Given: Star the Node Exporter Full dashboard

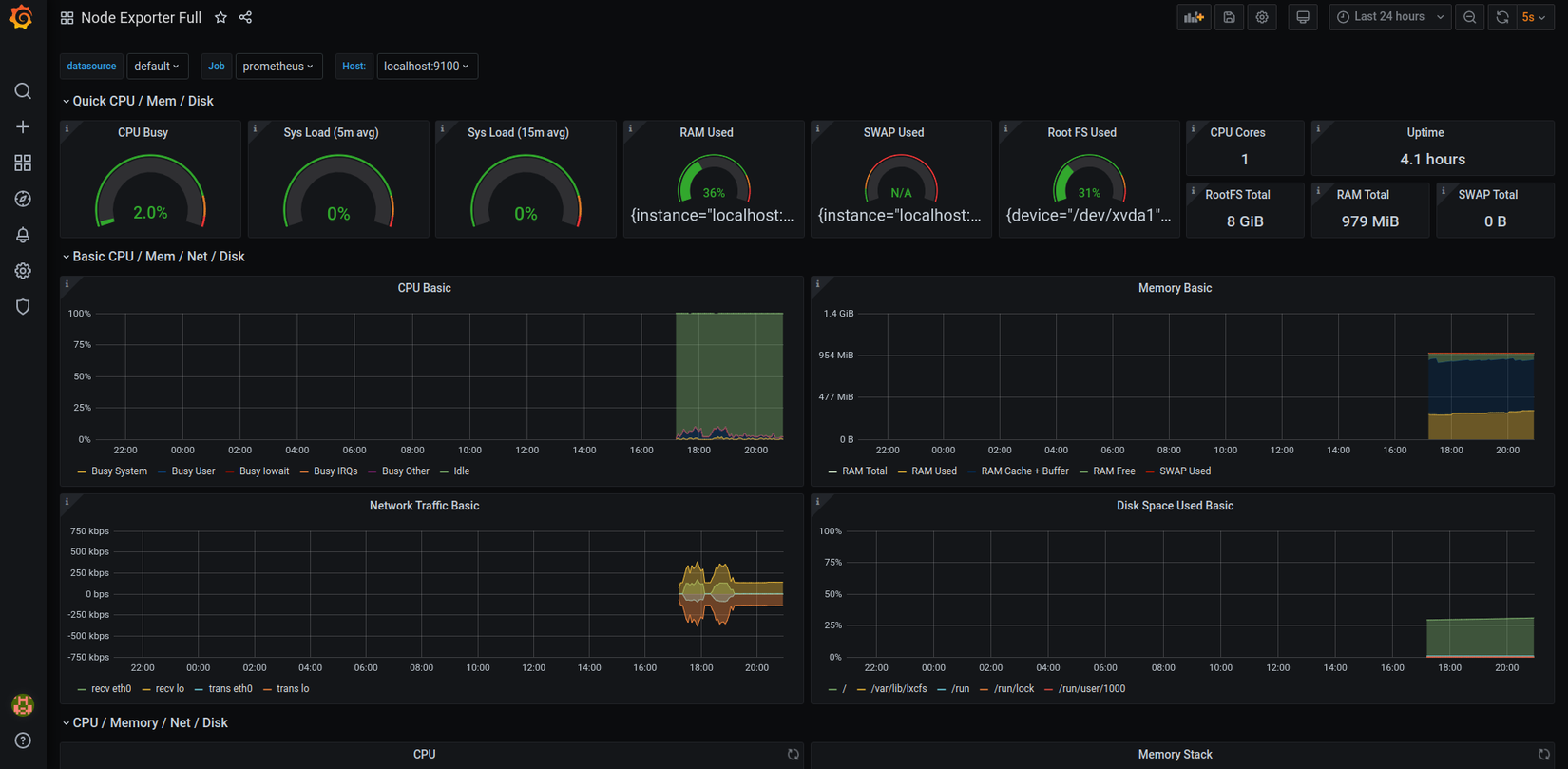Looking at the screenshot, I should click(x=220, y=18).
